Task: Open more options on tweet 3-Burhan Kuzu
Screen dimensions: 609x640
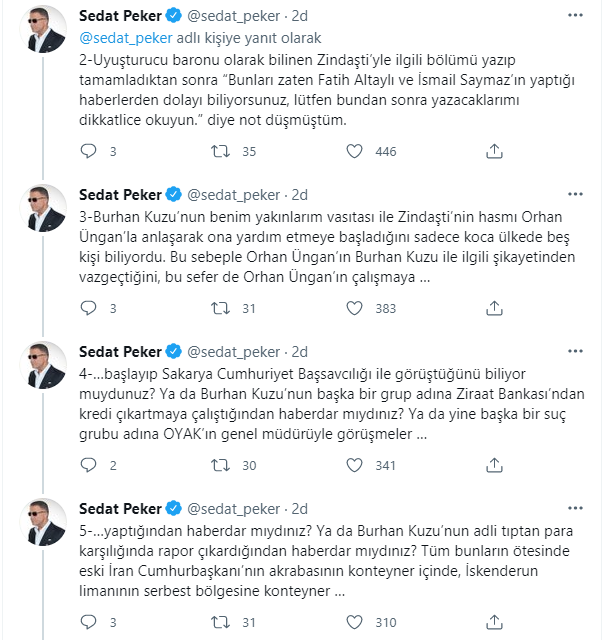Action: tap(575, 194)
